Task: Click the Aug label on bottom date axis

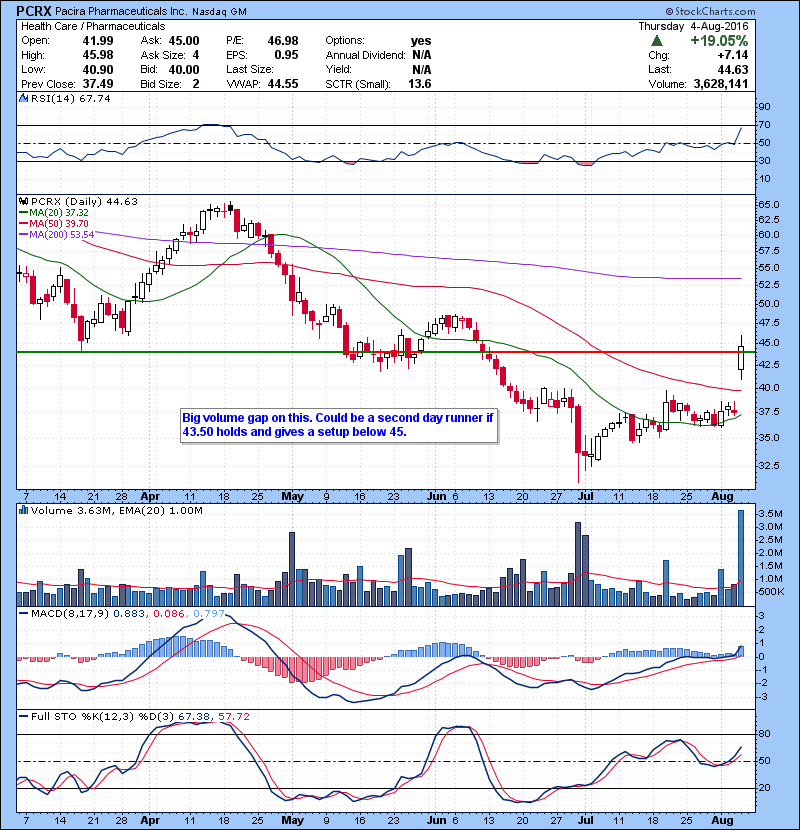Action: point(722,820)
